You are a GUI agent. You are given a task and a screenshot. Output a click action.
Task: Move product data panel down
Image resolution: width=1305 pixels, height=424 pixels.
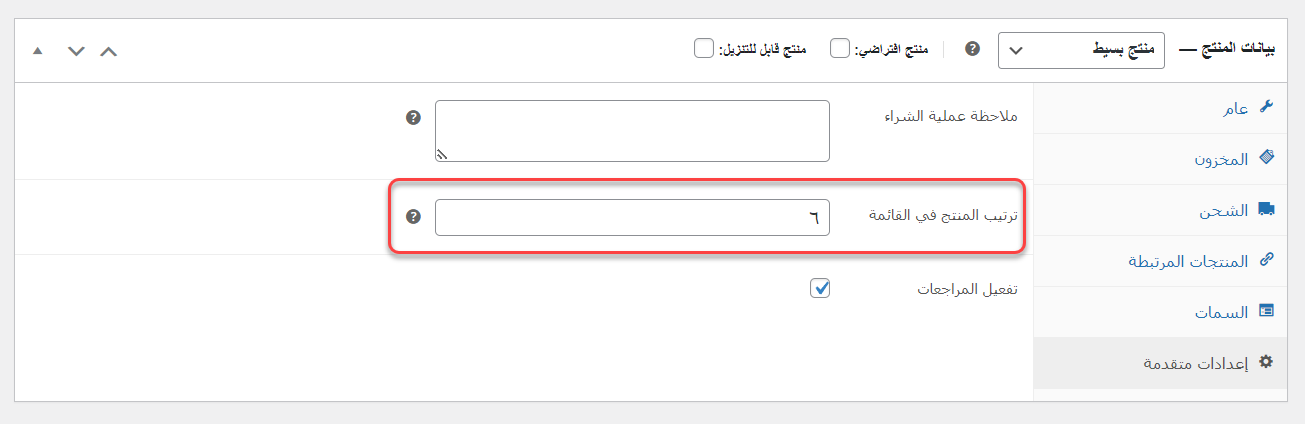coord(76,50)
